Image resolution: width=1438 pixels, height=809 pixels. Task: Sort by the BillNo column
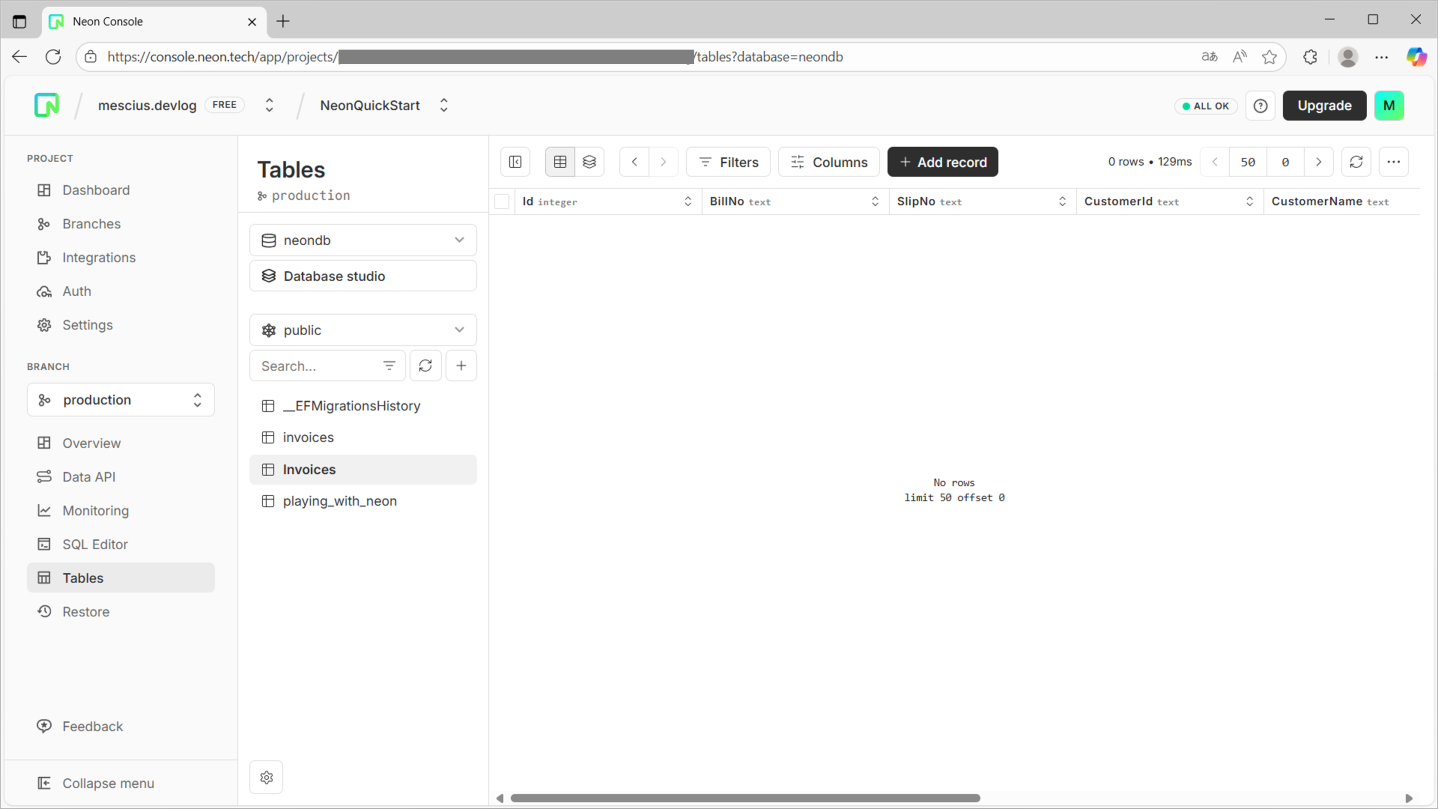pos(875,202)
